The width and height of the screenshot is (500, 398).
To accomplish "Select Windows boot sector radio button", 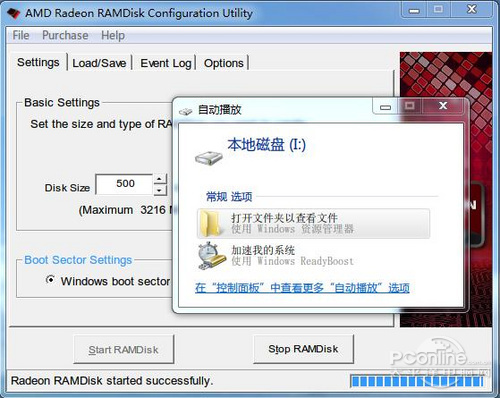I will pyautogui.click(x=50, y=279).
